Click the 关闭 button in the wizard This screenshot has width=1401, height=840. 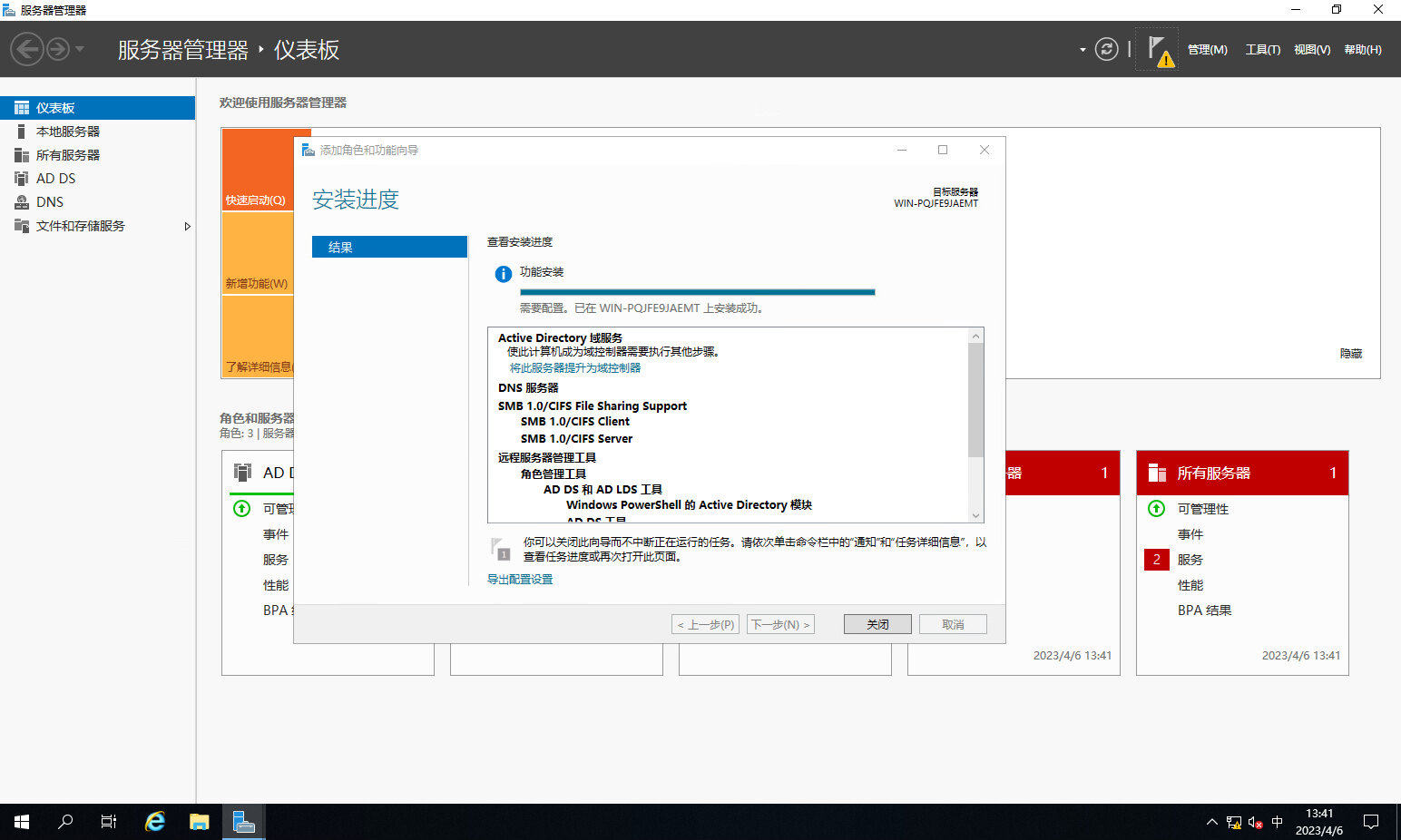[877, 624]
